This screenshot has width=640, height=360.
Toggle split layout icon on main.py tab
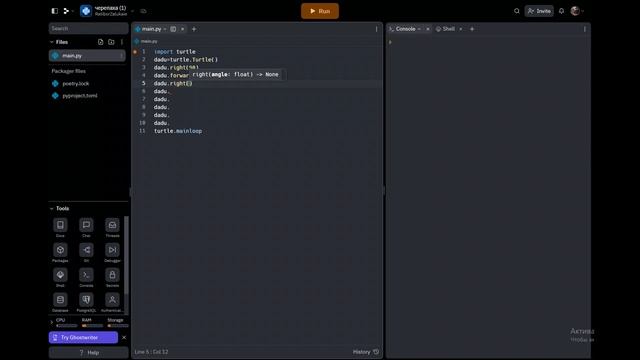coord(173,29)
